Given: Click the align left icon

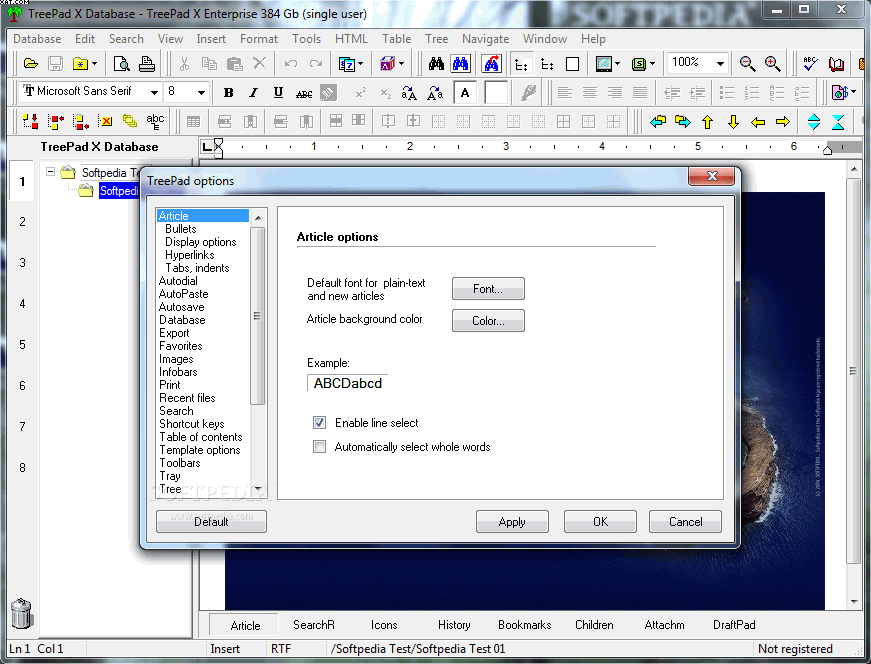Looking at the screenshot, I should click(x=565, y=93).
